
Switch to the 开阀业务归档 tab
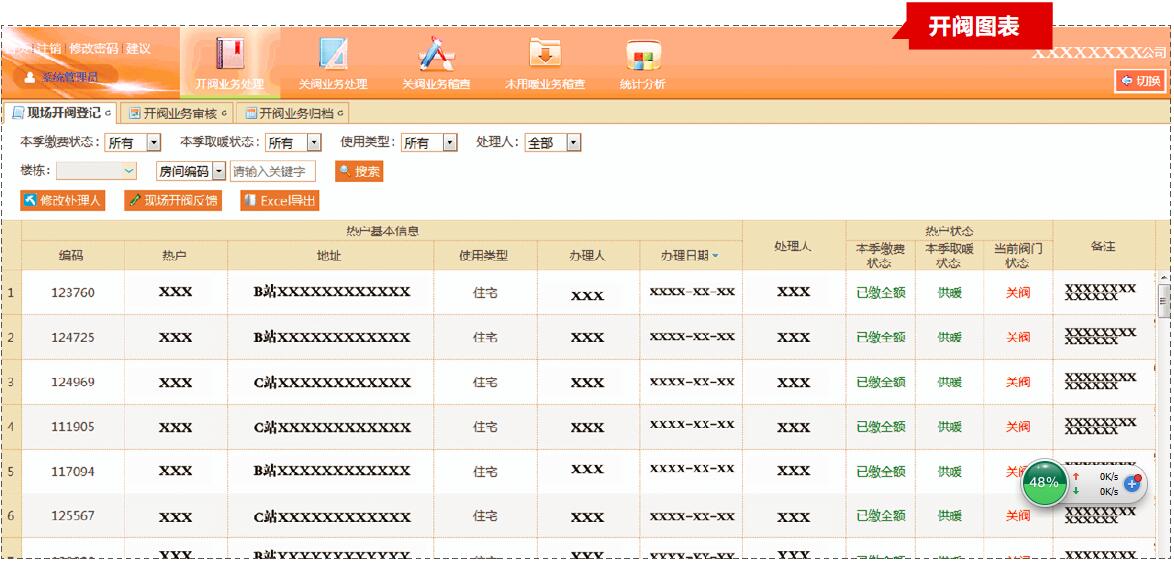point(294,113)
